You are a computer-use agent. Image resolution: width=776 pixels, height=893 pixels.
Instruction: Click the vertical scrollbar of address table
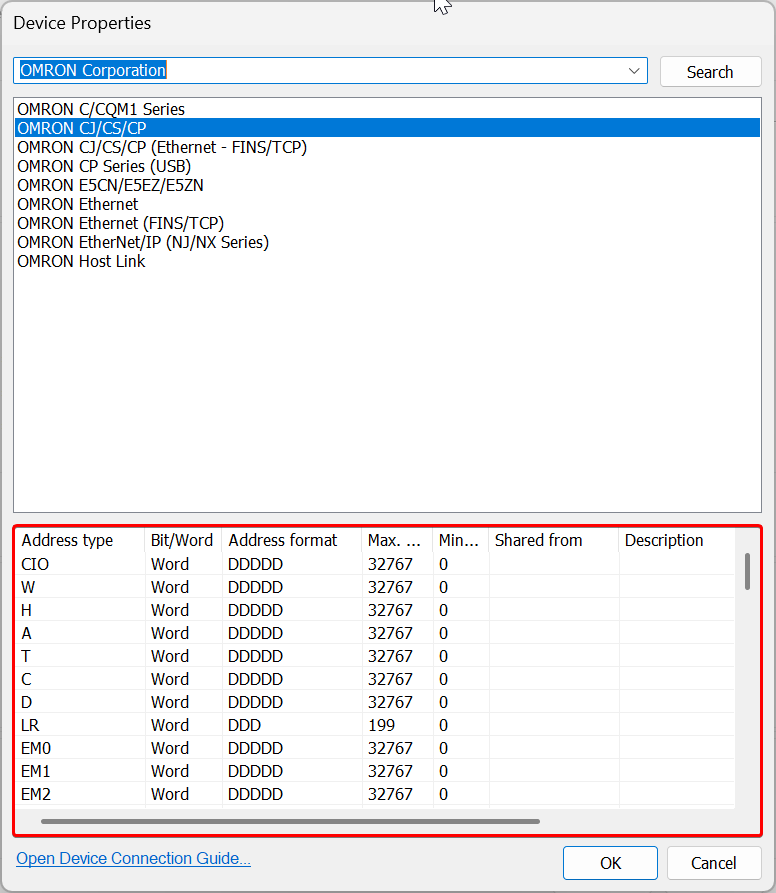click(x=747, y=571)
